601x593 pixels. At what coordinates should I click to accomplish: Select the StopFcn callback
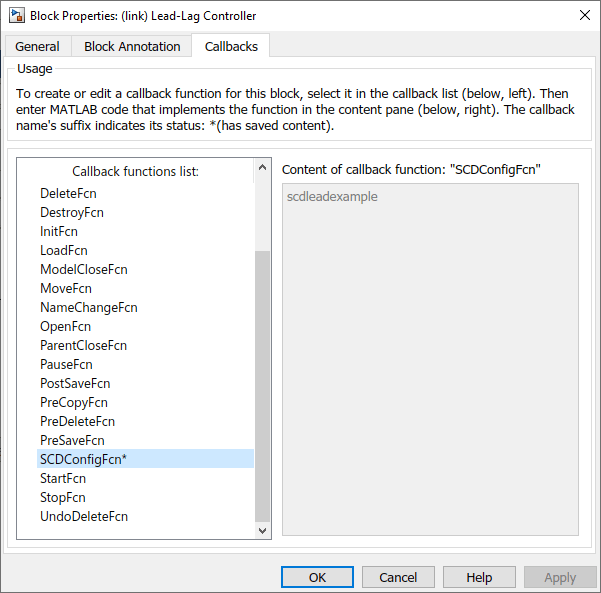point(63,497)
